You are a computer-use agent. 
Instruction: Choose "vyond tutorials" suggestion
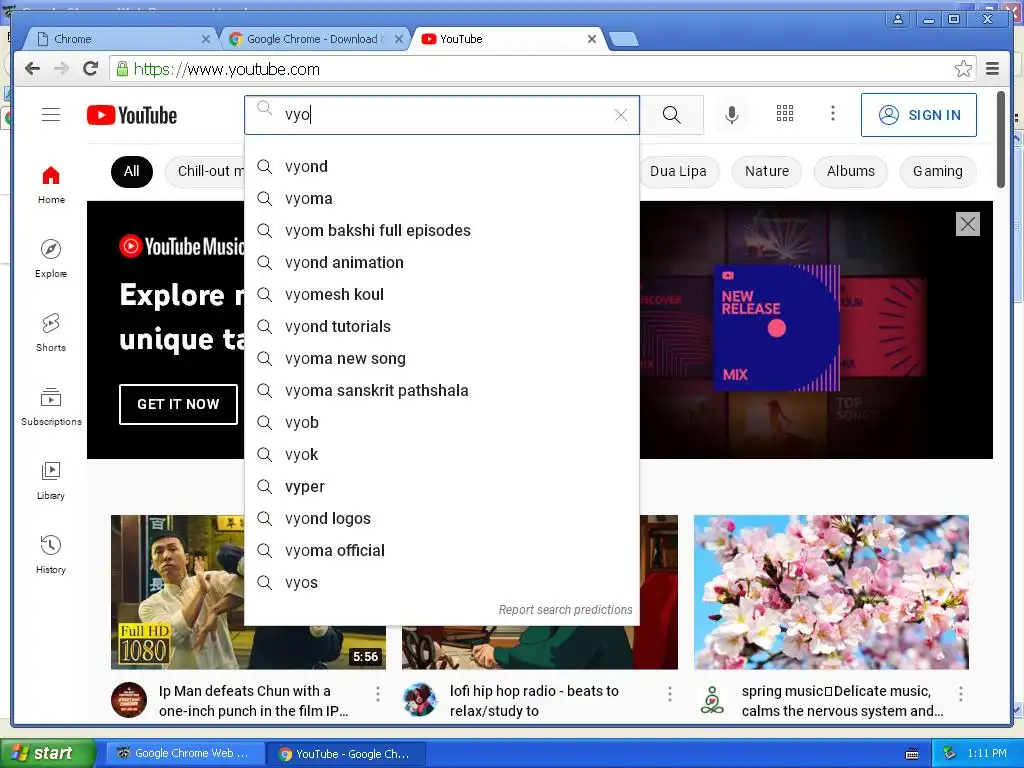click(441, 327)
